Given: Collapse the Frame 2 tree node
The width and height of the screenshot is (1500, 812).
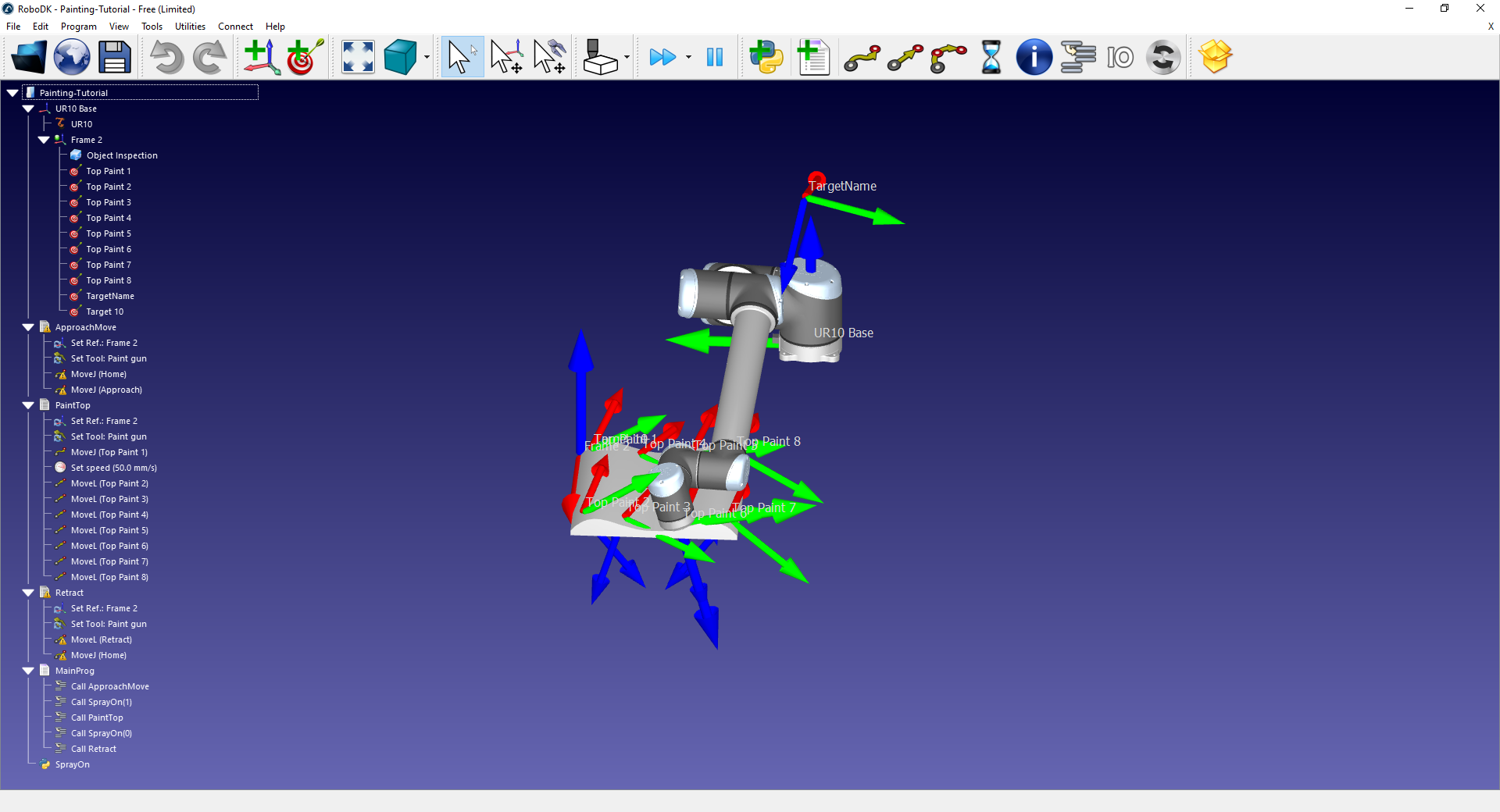Looking at the screenshot, I should click(x=44, y=140).
